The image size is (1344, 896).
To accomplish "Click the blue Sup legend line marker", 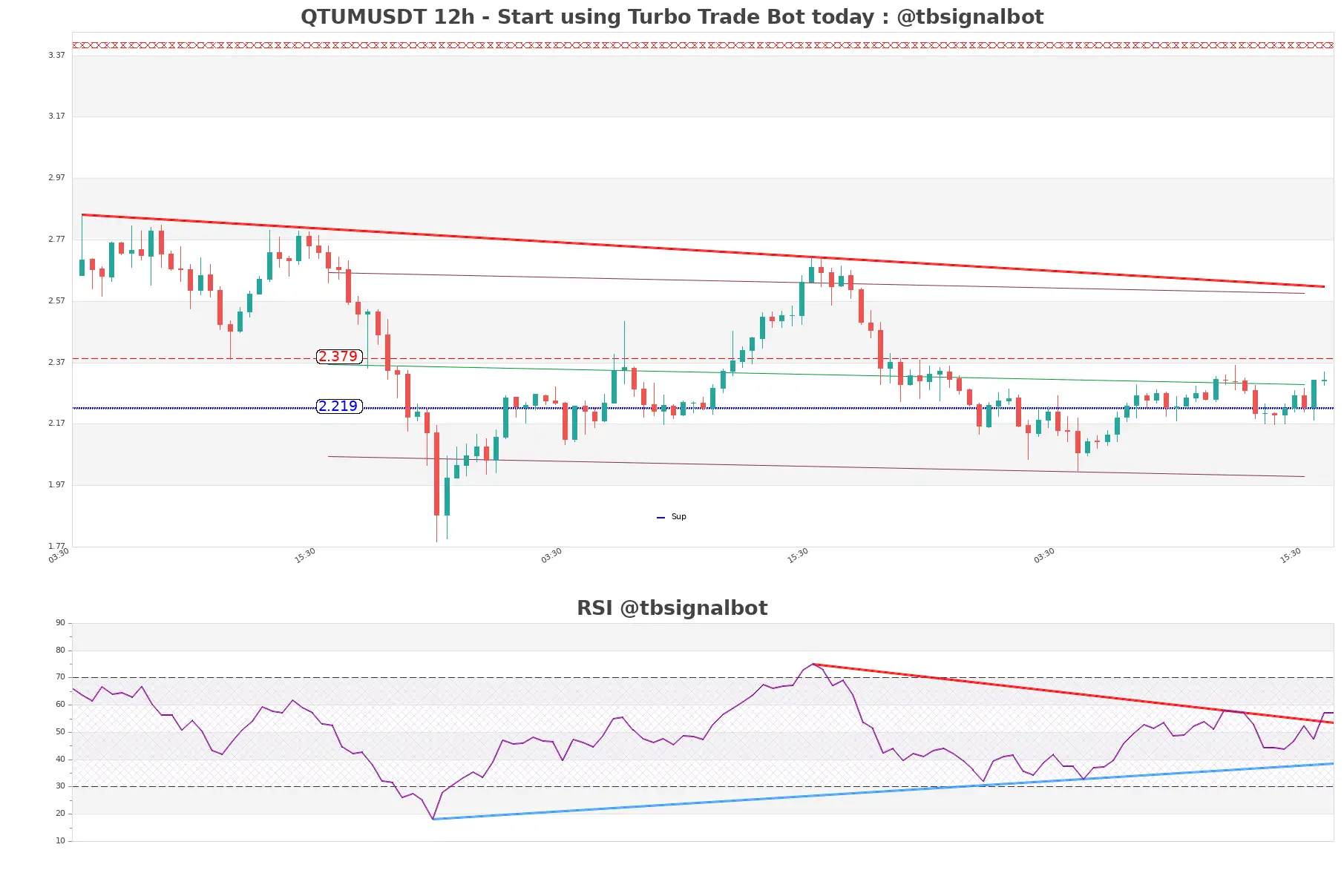I will point(660,518).
